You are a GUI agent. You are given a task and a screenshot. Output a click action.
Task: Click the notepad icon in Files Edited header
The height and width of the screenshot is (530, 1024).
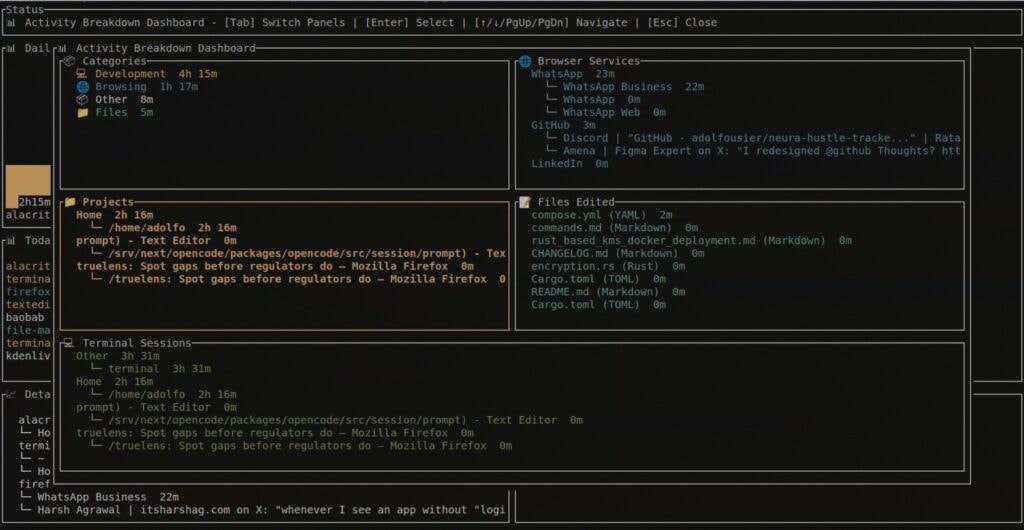click(525, 202)
